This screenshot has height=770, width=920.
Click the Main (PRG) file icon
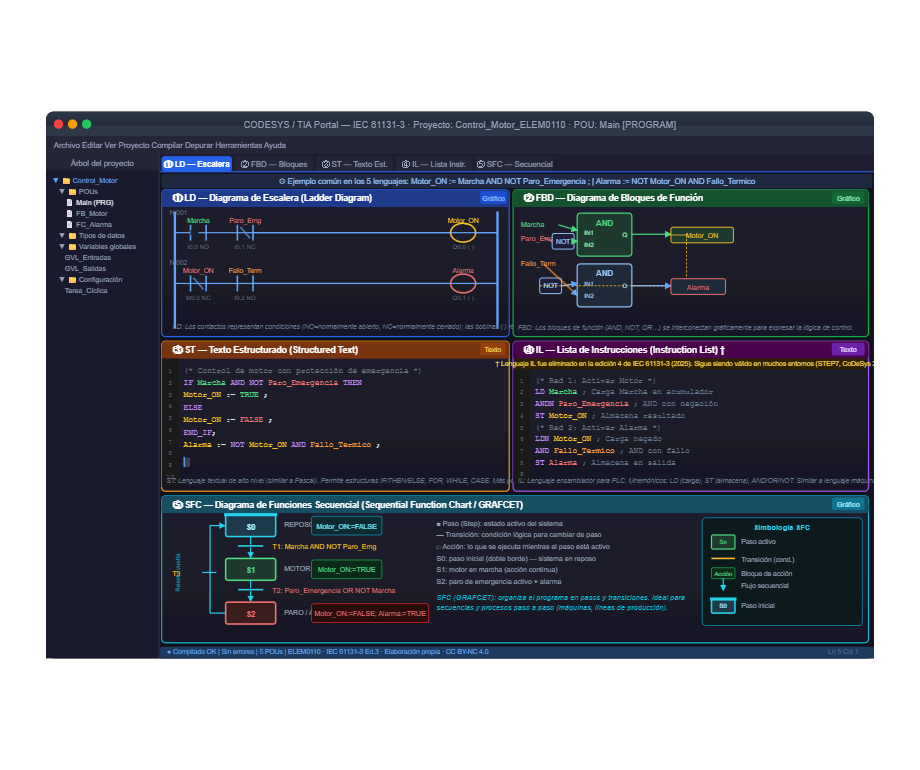69,202
